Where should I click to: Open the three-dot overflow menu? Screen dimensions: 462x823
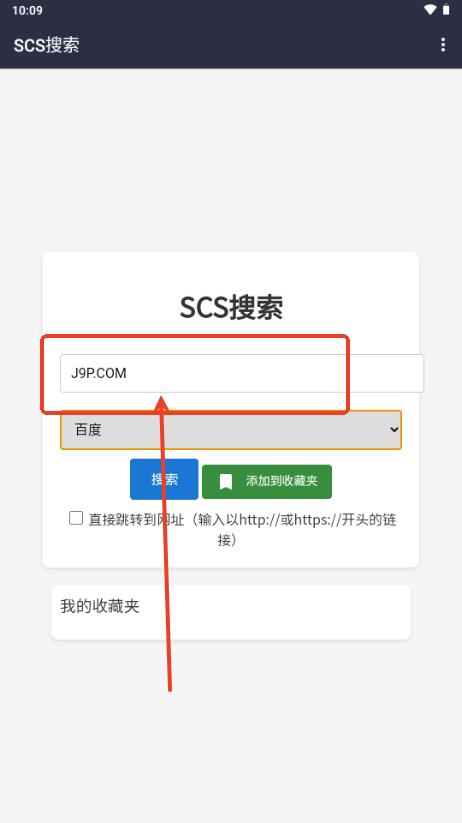pyautogui.click(x=443, y=45)
